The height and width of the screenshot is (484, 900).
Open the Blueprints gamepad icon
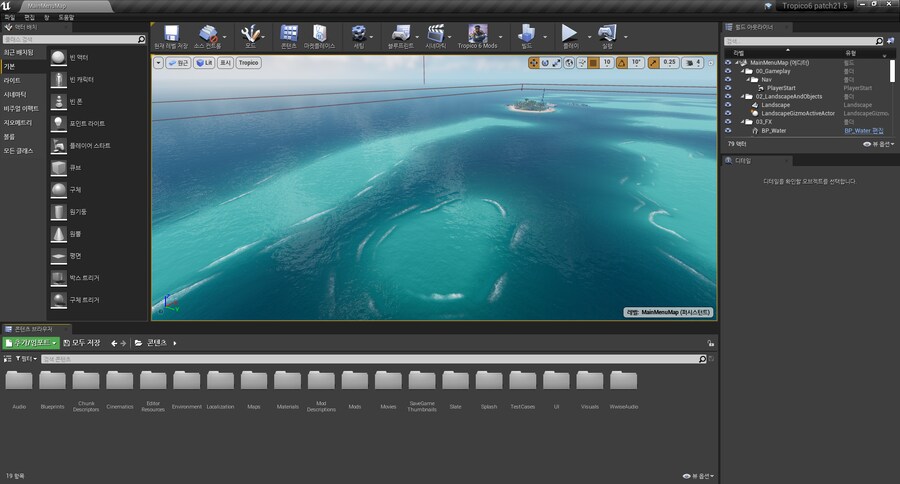pos(400,34)
